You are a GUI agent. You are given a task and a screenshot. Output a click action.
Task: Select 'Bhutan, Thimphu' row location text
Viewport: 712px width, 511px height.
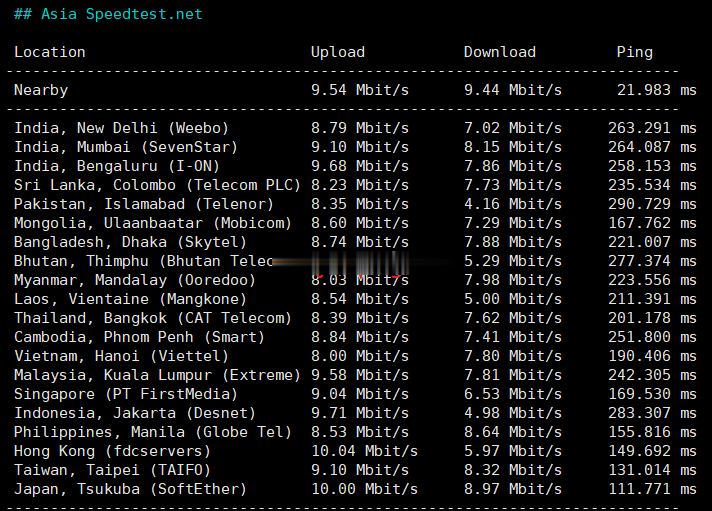click(x=81, y=262)
